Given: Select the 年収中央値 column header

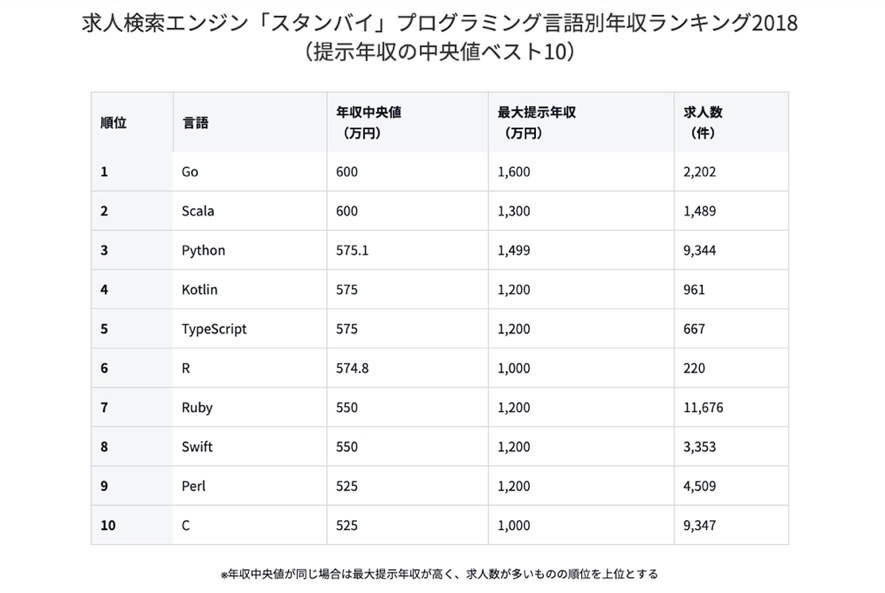Looking at the screenshot, I should tap(369, 122).
